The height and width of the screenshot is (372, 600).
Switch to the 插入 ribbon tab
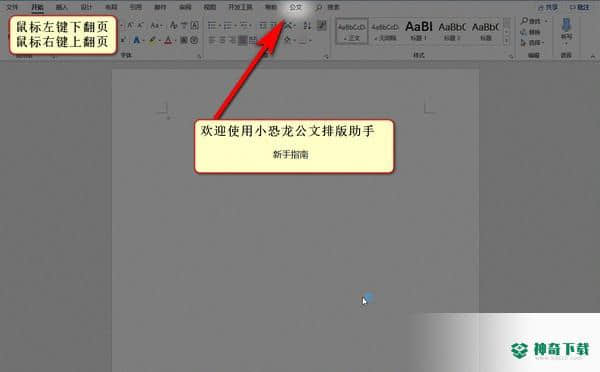tap(61, 7)
